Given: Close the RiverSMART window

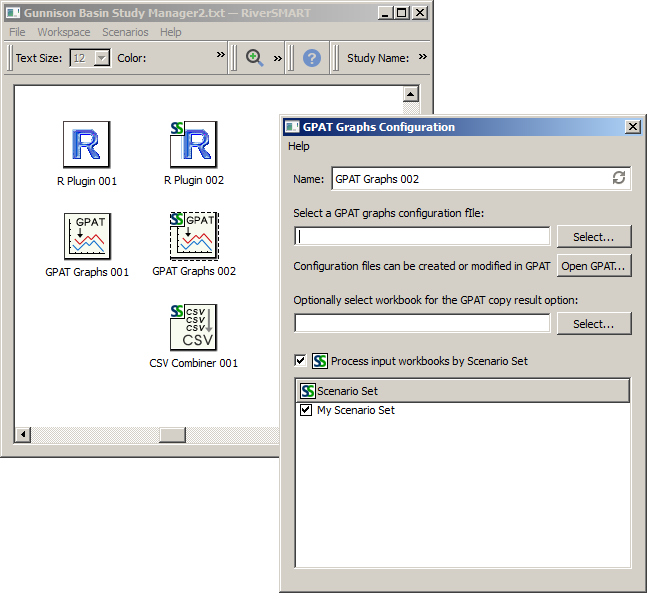Looking at the screenshot, I should tap(420, 13).
